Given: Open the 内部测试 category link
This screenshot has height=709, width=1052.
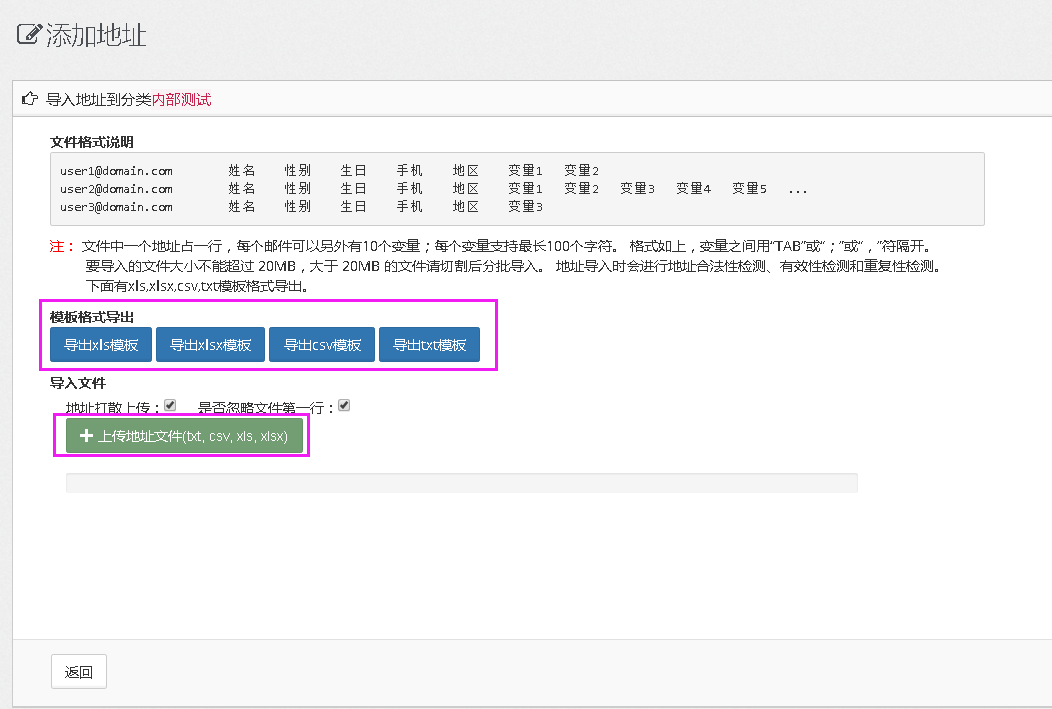Looking at the screenshot, I should [x=181, y=99].
